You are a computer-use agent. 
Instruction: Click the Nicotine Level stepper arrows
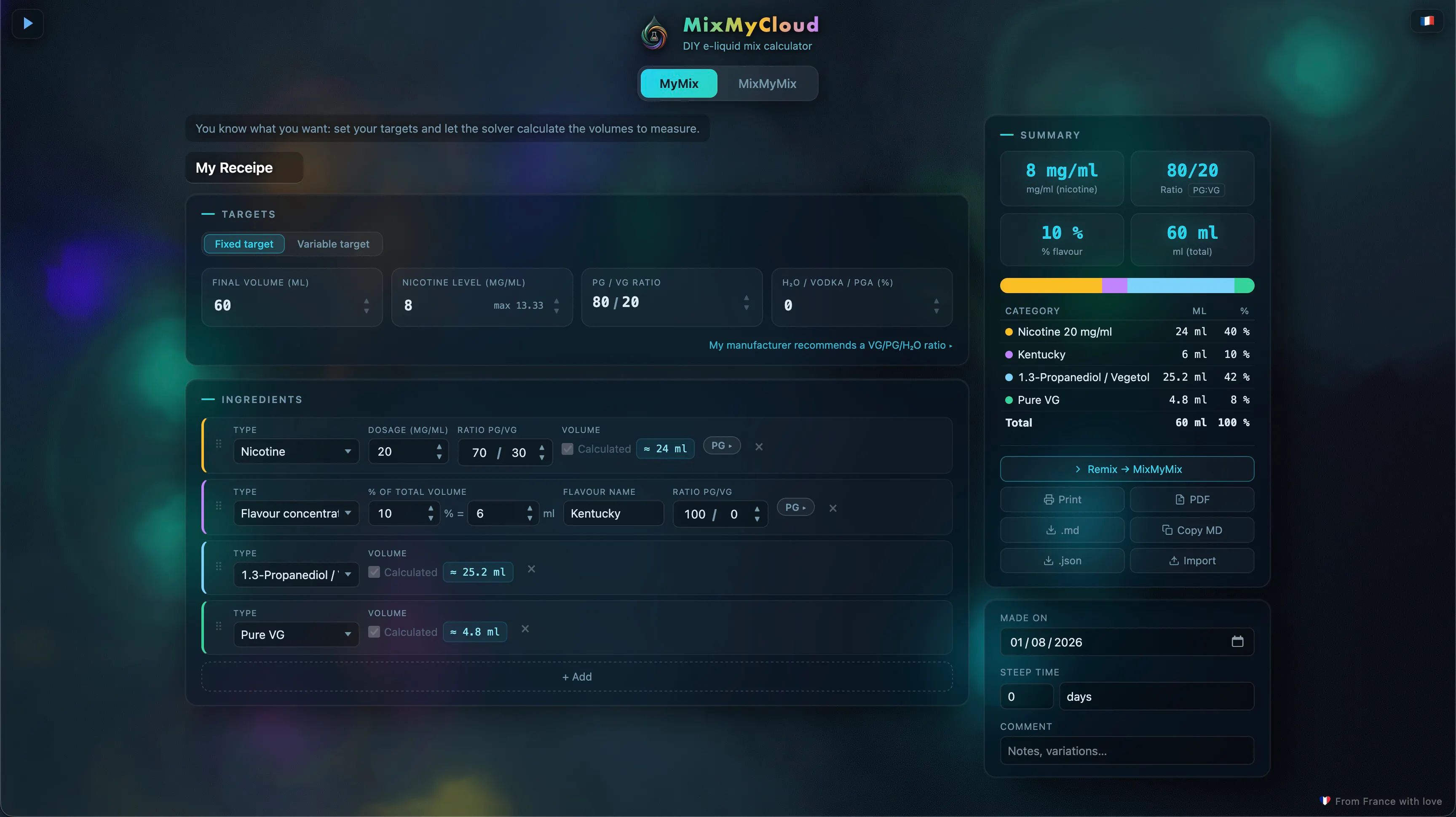pos(556,306)
